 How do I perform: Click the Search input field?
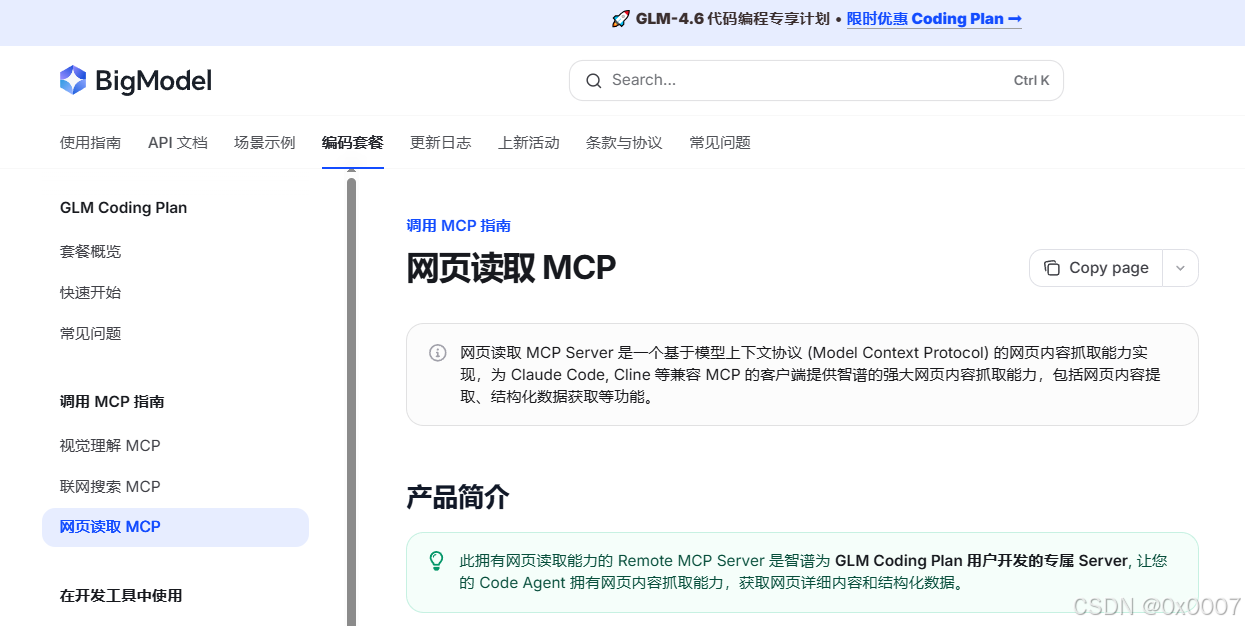click(x=816, y=81)
